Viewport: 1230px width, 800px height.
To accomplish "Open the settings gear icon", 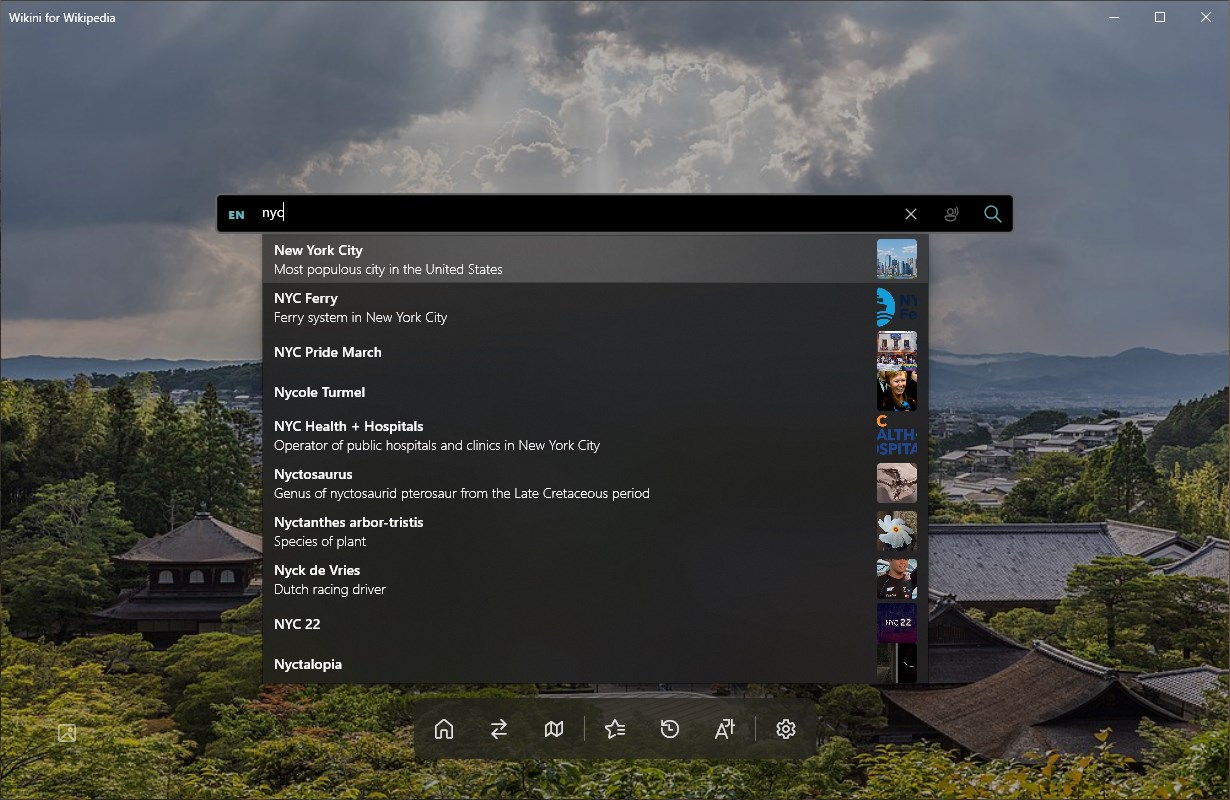I will click(x=786, y=729).
